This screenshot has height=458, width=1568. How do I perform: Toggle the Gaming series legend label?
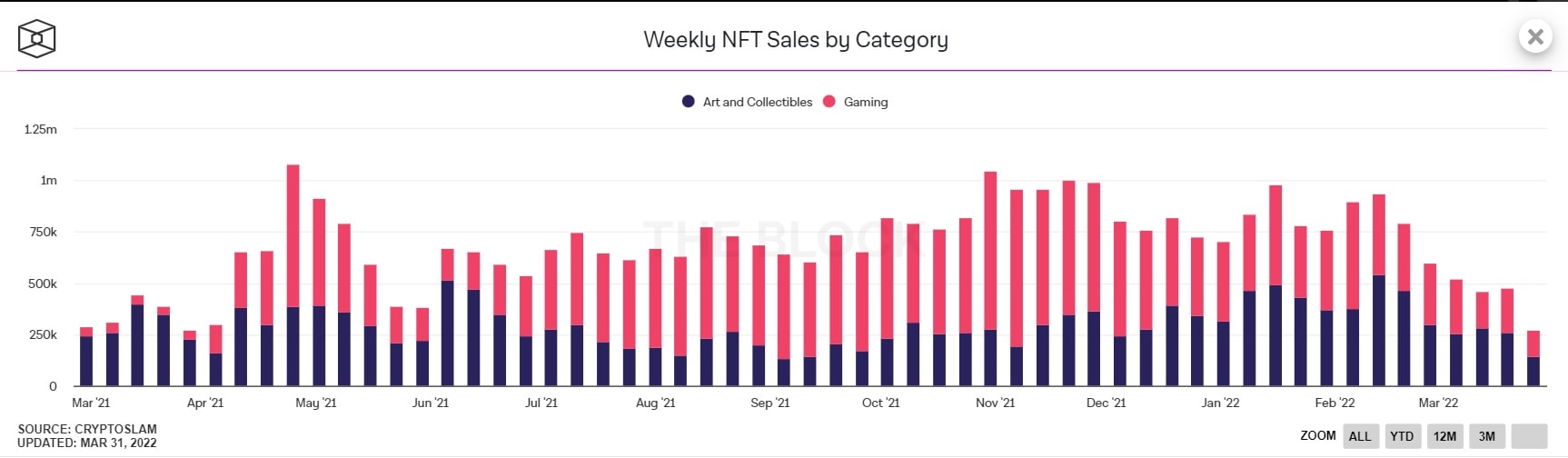coord(866,103)
